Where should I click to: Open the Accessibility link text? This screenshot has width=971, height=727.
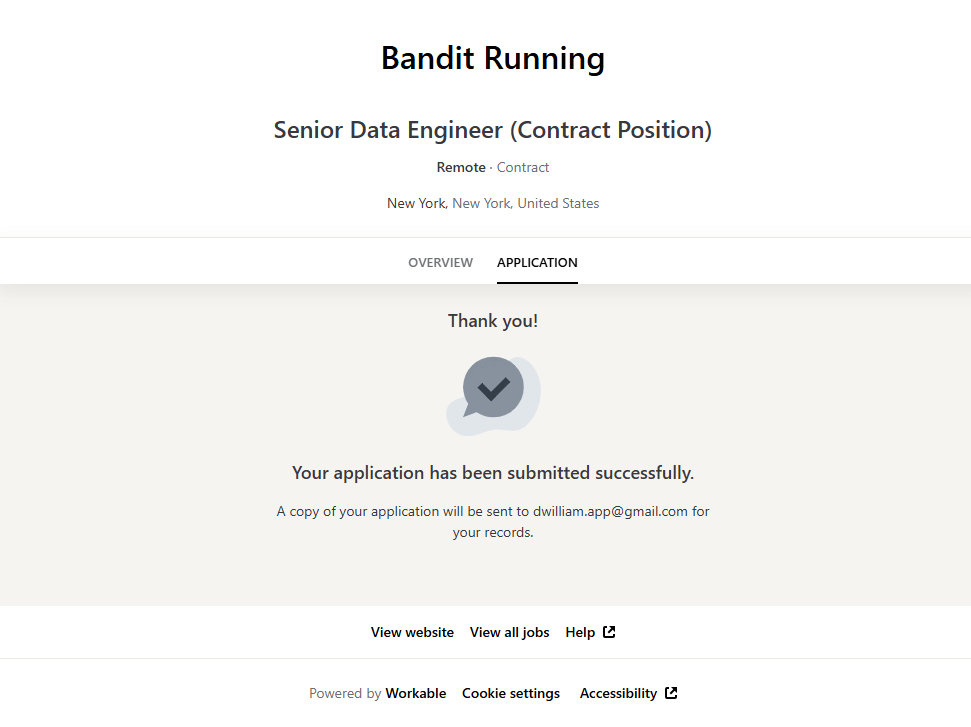coord(618,694)
